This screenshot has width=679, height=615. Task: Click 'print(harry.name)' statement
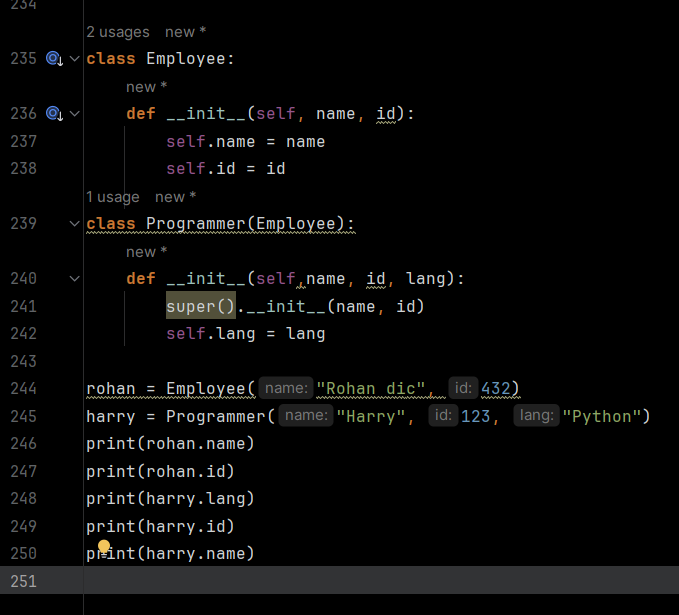[x=170, y=554]
